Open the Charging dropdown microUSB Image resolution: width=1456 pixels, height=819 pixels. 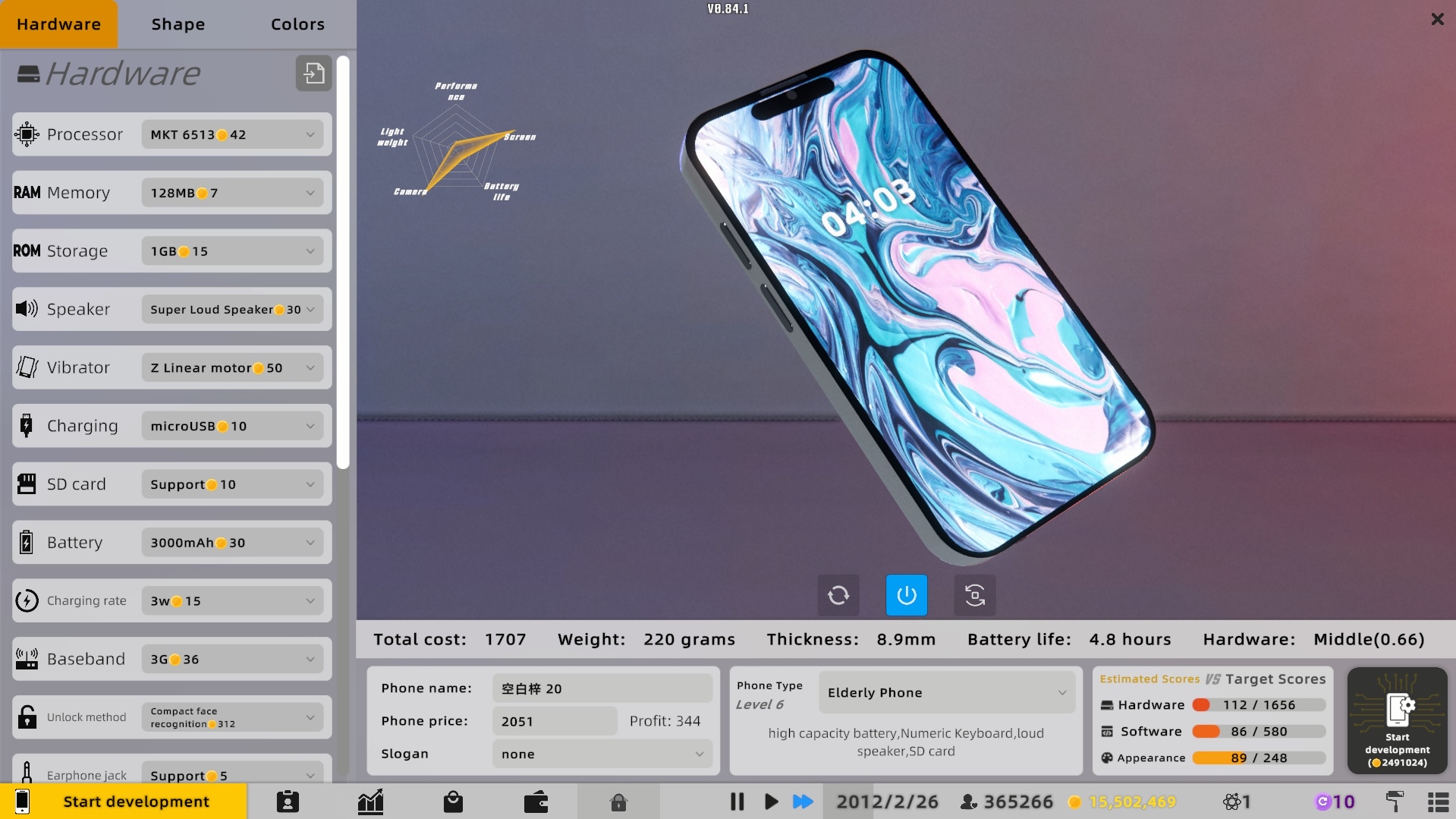coord(232,426)
